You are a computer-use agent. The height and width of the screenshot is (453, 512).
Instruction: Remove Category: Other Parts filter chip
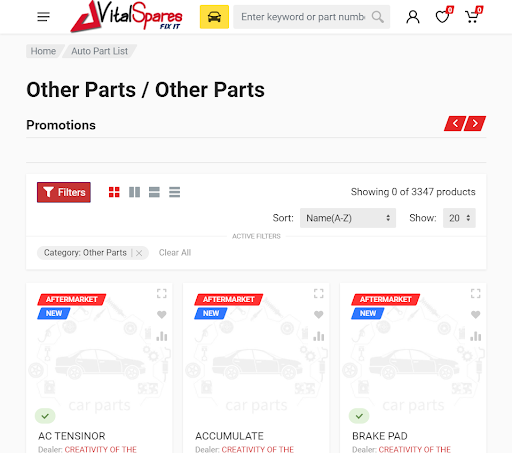139,253
